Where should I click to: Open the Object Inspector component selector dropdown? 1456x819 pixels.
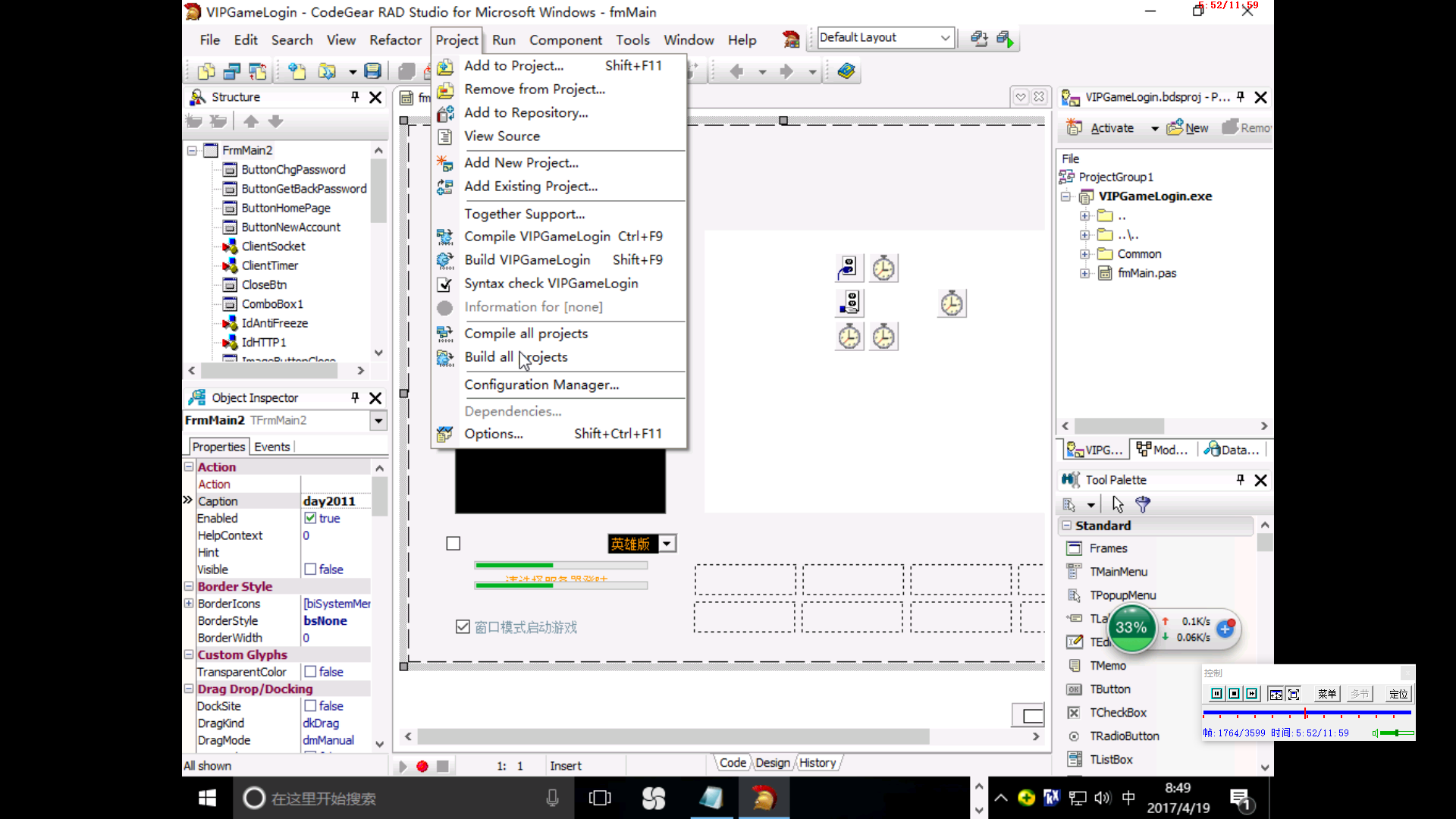click(x=378, y=420)
